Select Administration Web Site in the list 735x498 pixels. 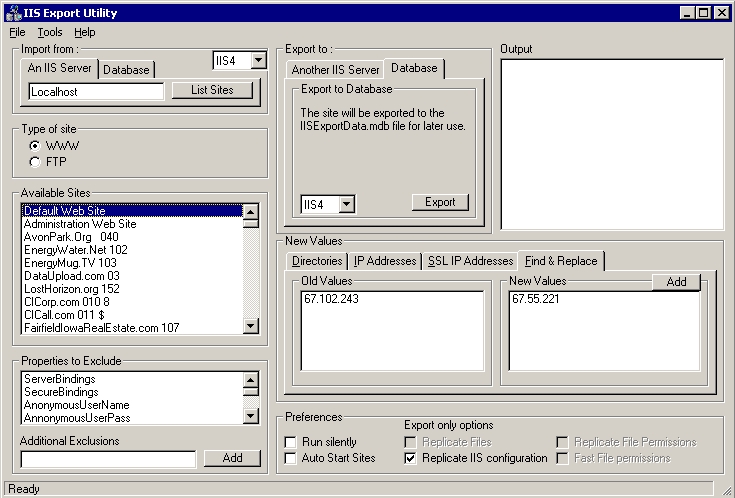132,224
